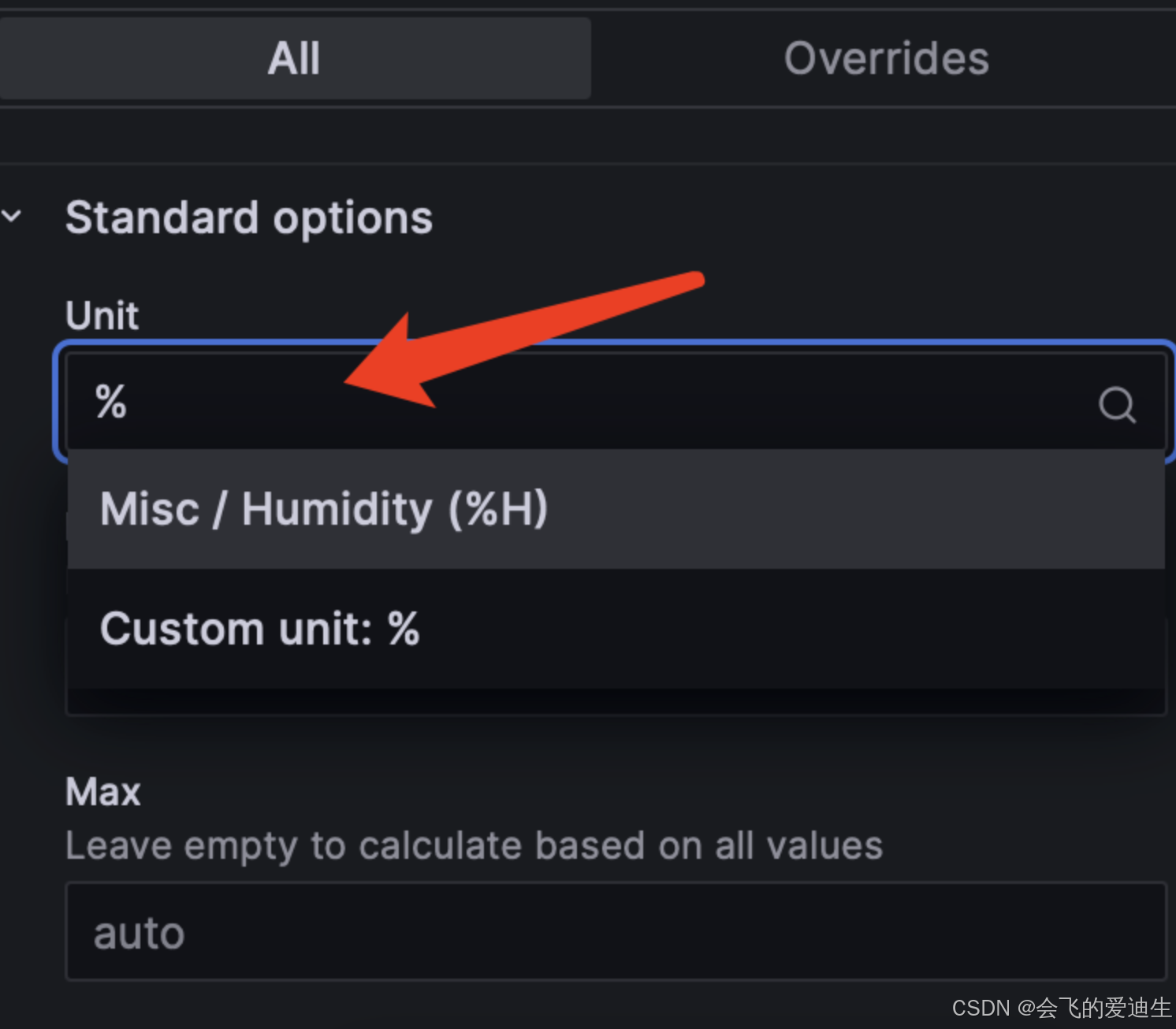The height and width of the screenshot is (1029, 1176).
Task: Click the word Humidity in the first suggestion
Action: [337, 509]
